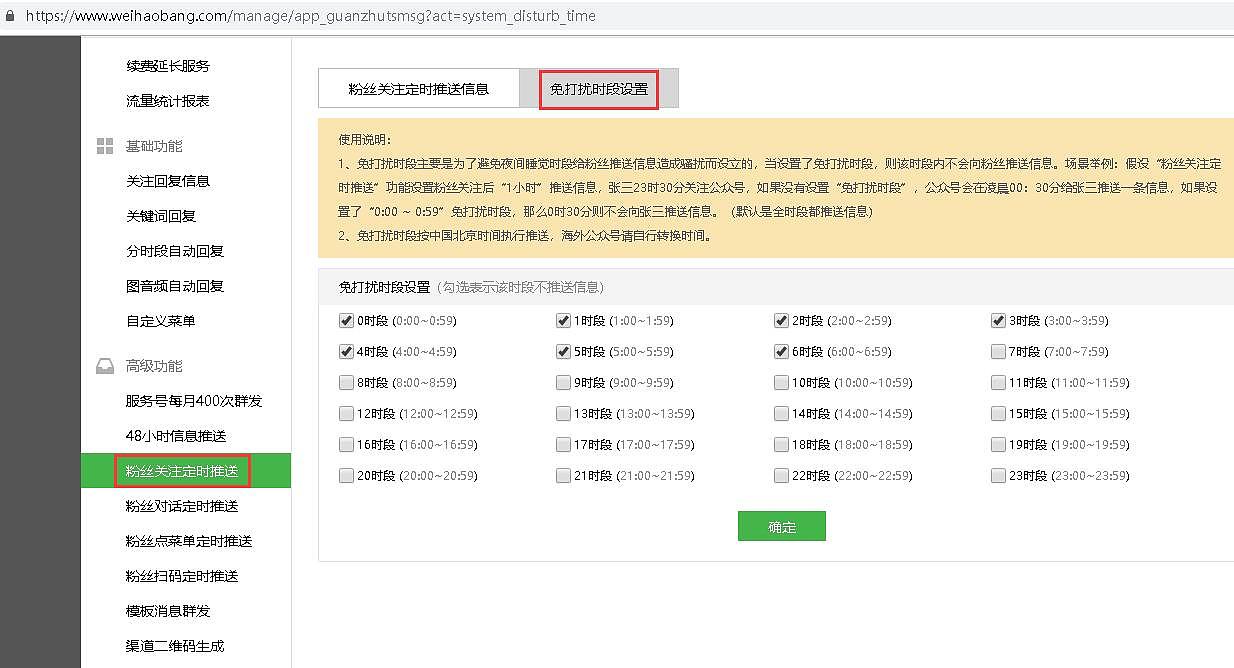Enable the 20时段 (20:00~20:59) checkbox
The height and width of the screenshot is (668, 1234).
tap(345, 475)
